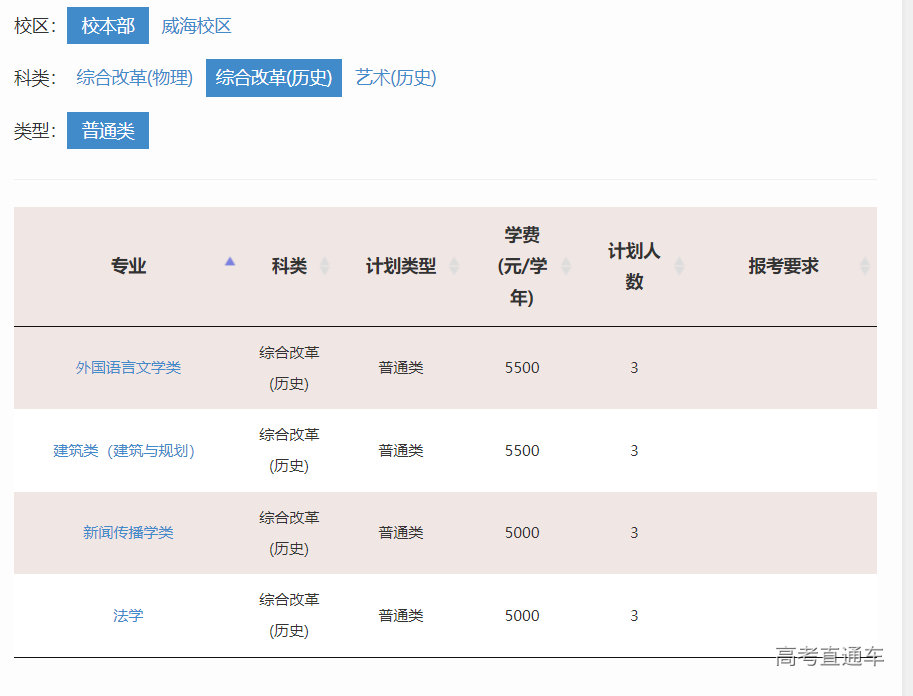This screenshot has height=696, width=913.
Task: Click the 计划类型 column header text
Action: tap(400, 266)
